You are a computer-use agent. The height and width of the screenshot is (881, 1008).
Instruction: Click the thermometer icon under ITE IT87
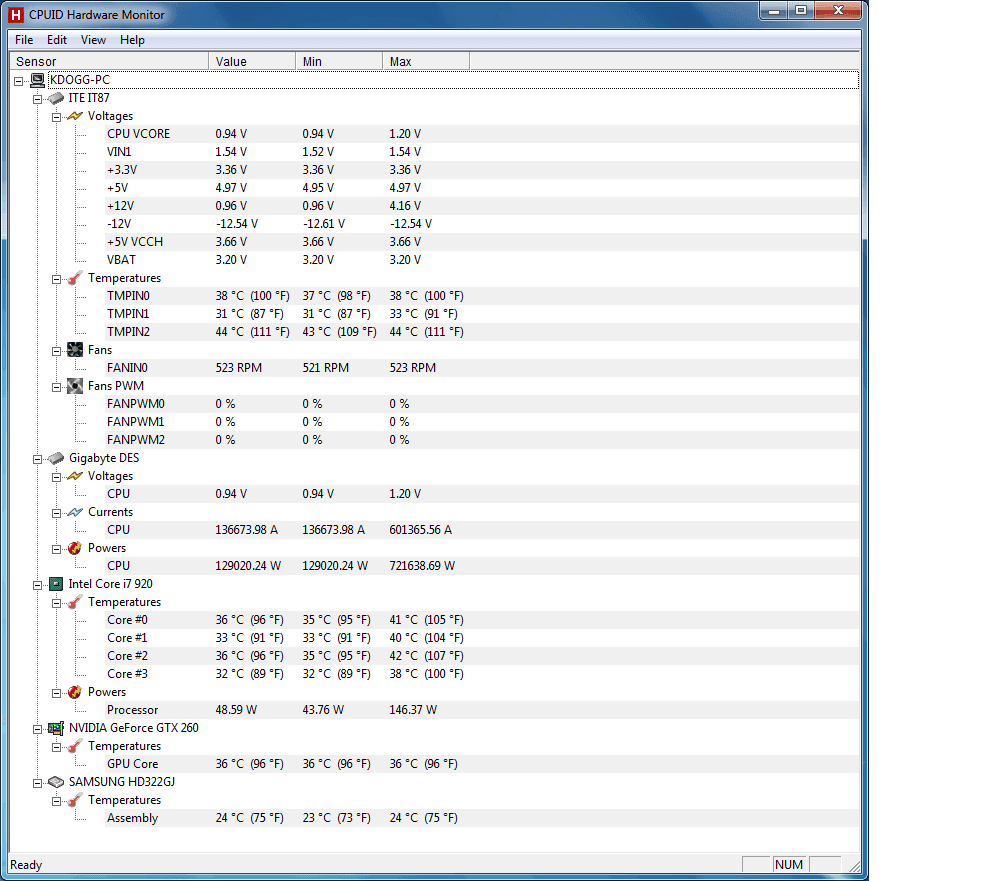pyautogui.click(x=75, y=278)
